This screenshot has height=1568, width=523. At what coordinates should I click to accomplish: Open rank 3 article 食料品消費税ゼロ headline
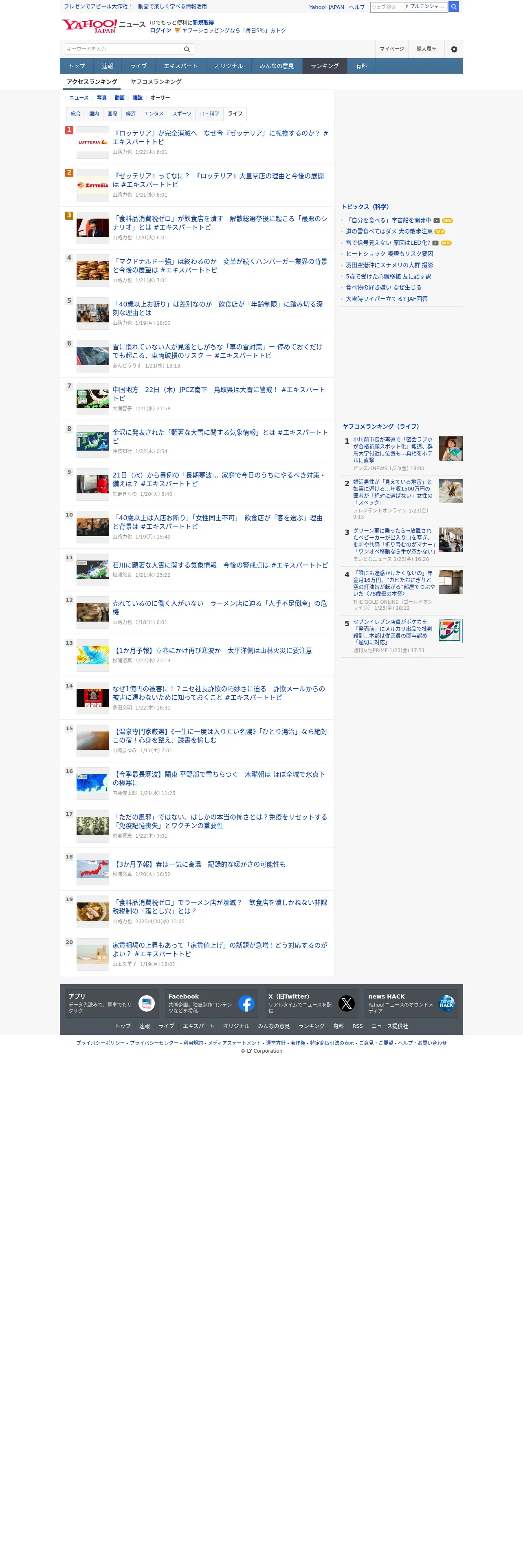[x=220, y=223]
